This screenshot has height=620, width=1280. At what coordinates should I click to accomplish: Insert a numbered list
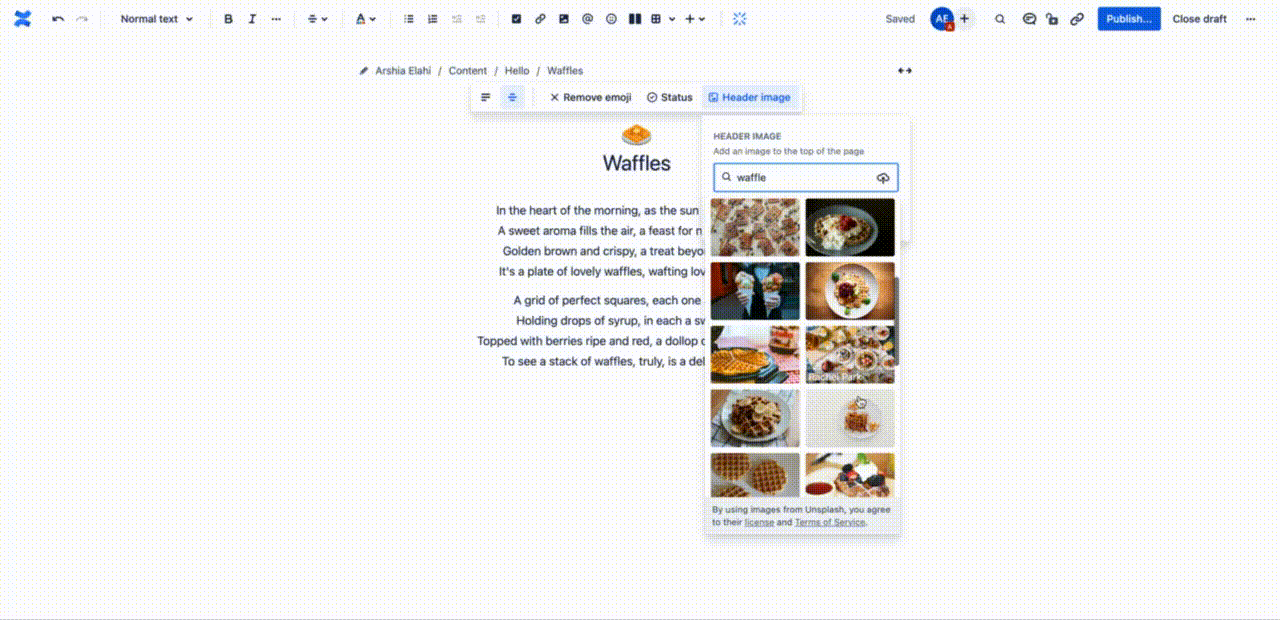pyautogui.click(x=432, y=19)
